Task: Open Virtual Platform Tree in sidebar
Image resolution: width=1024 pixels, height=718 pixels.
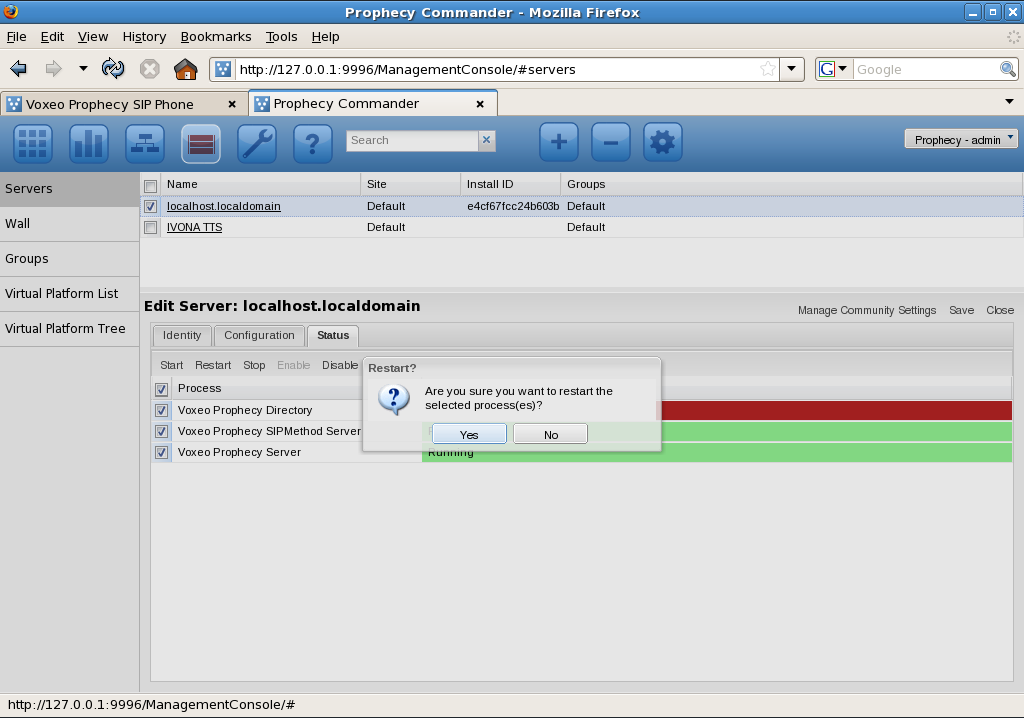Action: (69, 329)
